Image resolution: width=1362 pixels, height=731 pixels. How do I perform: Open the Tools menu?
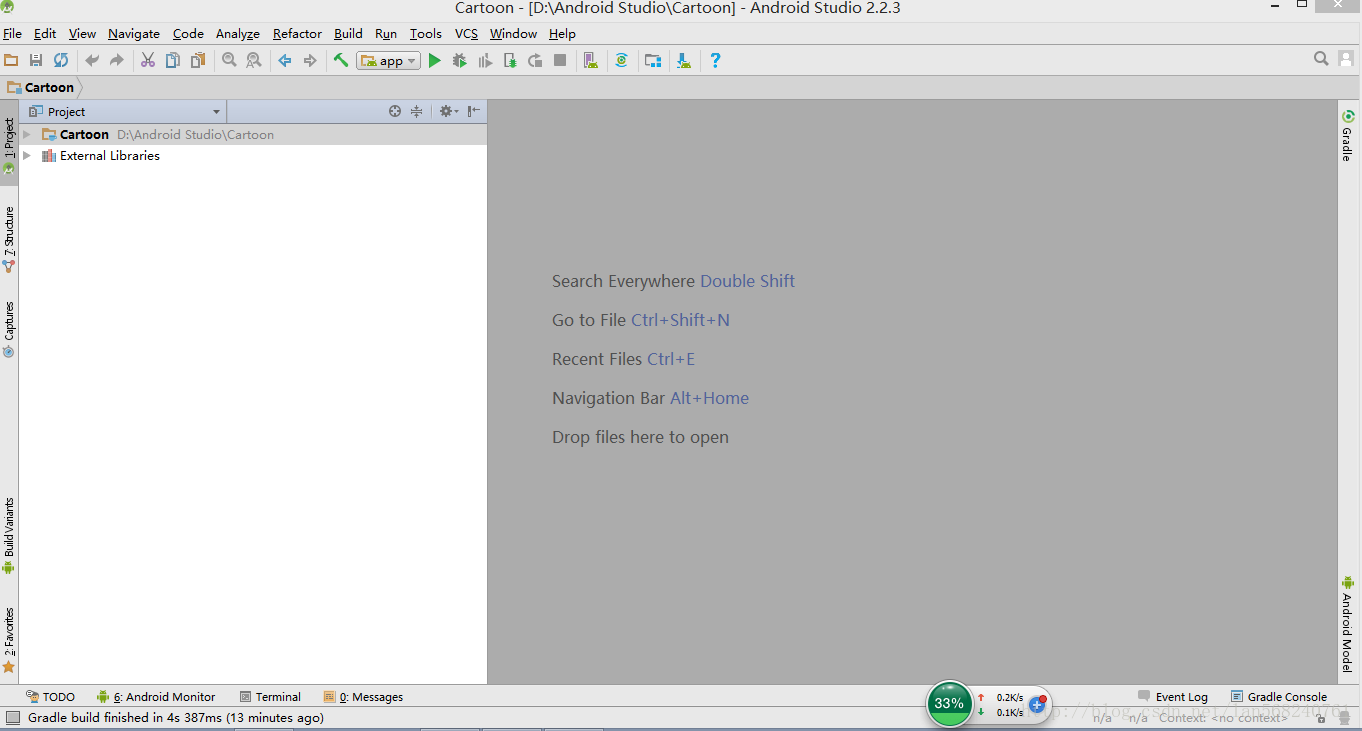click(x=425, y=33)
